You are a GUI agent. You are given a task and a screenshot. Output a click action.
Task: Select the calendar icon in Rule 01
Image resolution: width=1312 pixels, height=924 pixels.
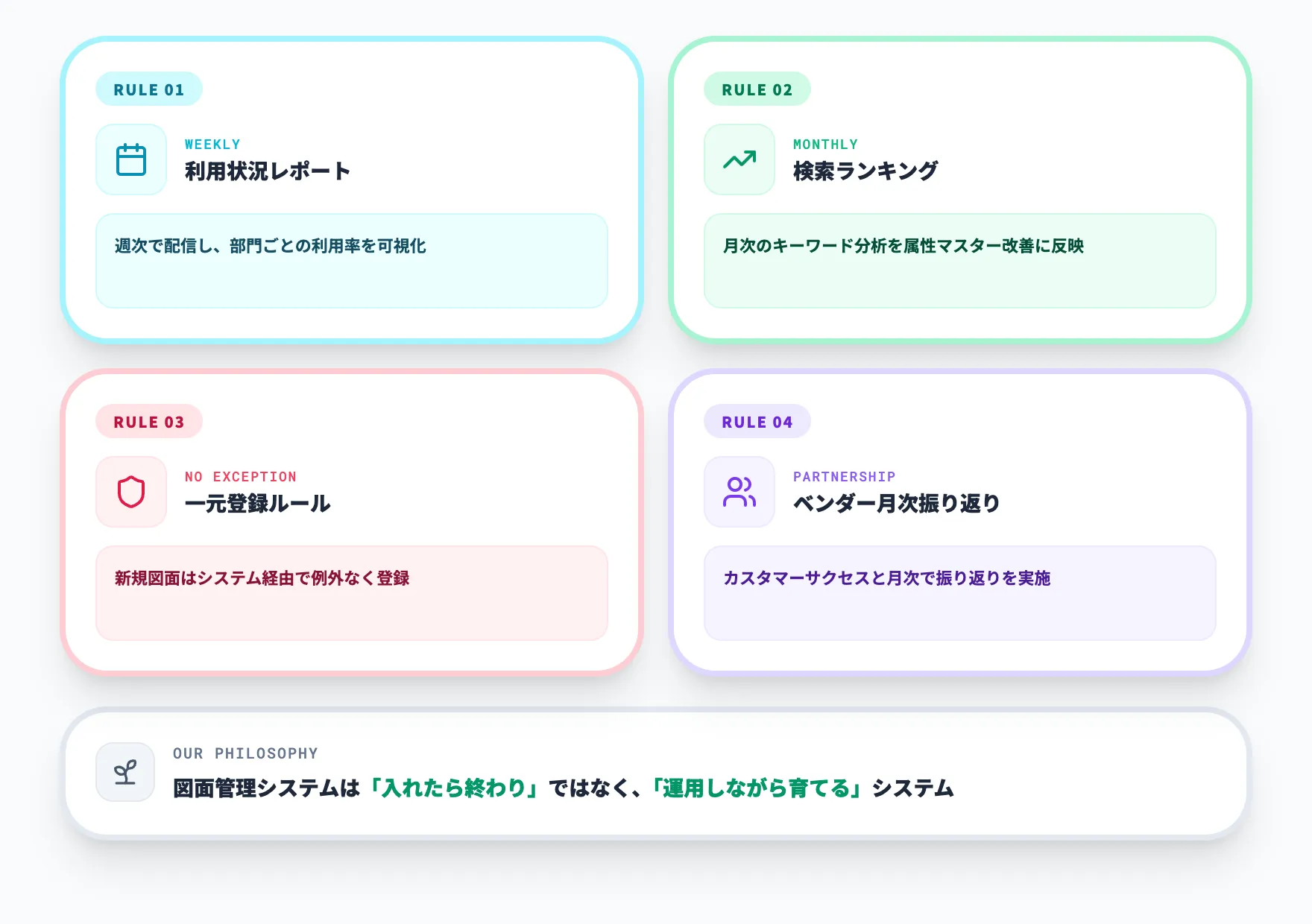[x=131, y=159]
